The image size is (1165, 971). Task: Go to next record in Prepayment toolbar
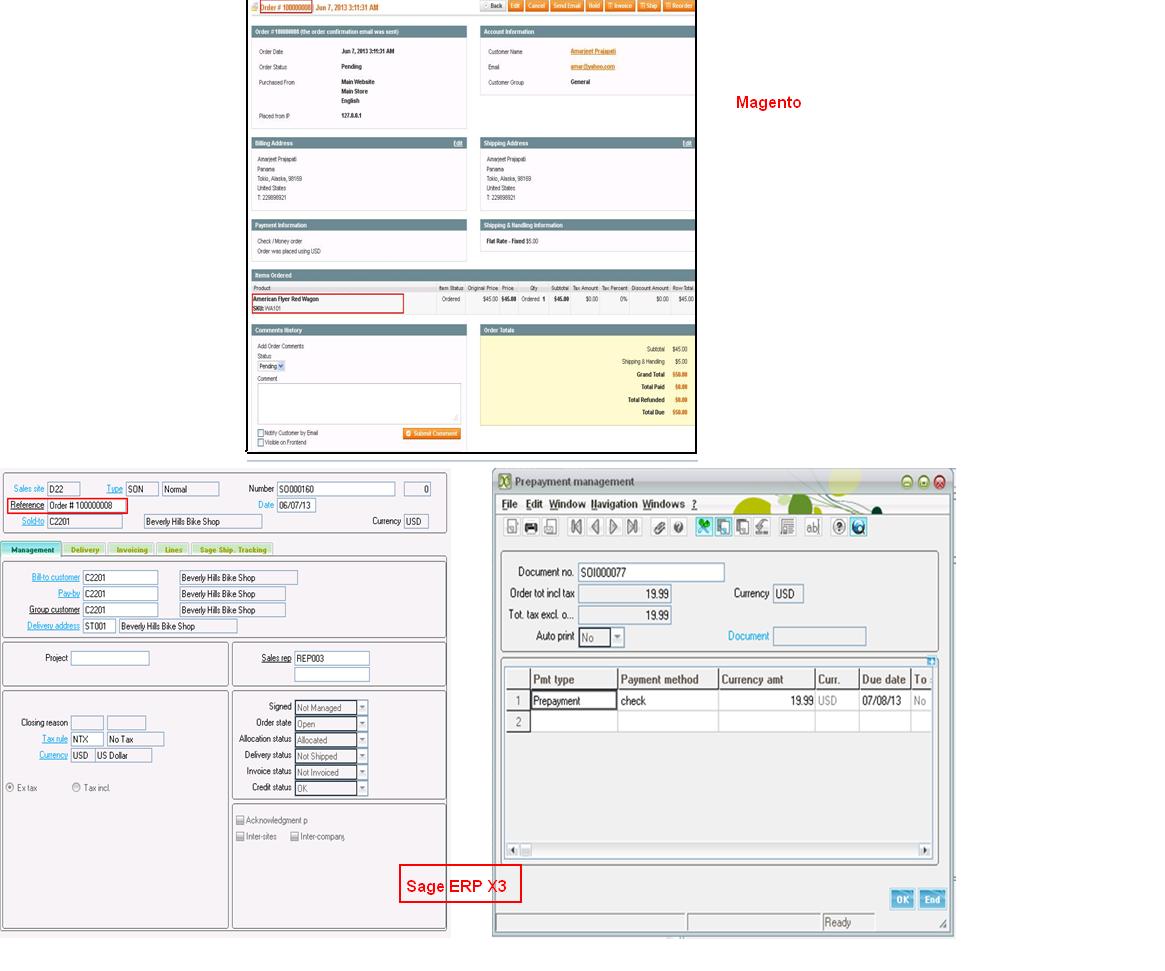pyautogui.click(x=613, y=527)
